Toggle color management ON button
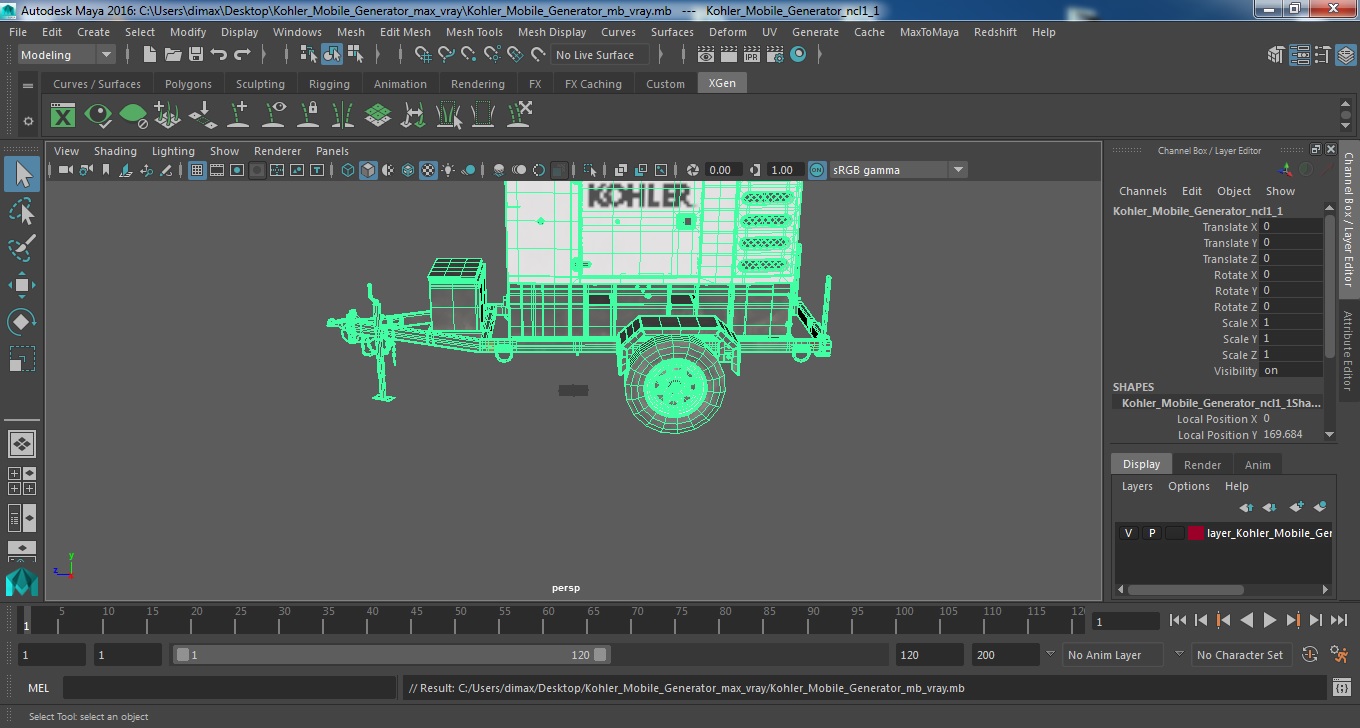Viewport: 1360px width, 728px height. (x=817, y=170)
